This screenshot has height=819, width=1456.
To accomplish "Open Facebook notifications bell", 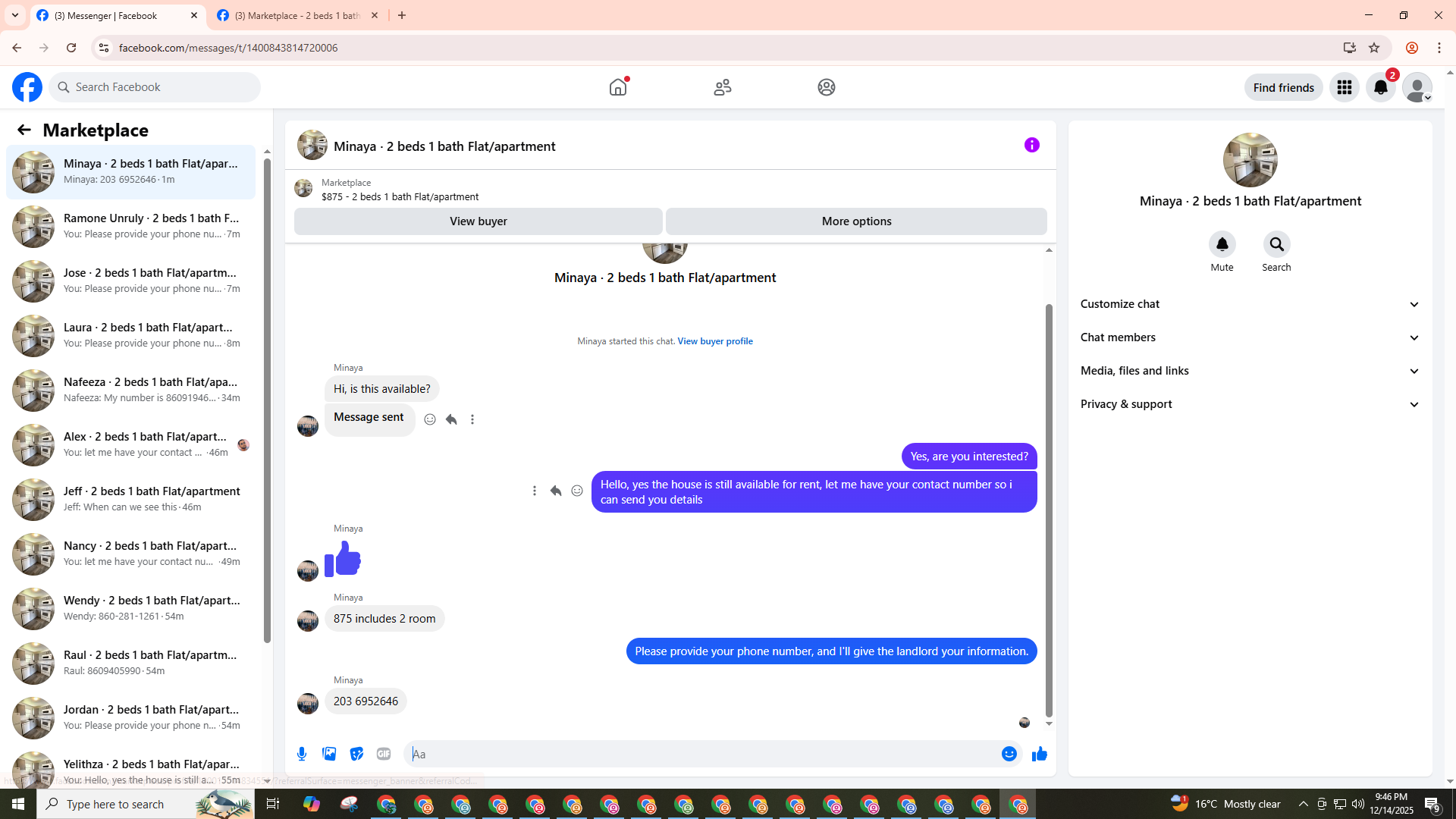I will pyautogui.click(x=1380, y=87).
